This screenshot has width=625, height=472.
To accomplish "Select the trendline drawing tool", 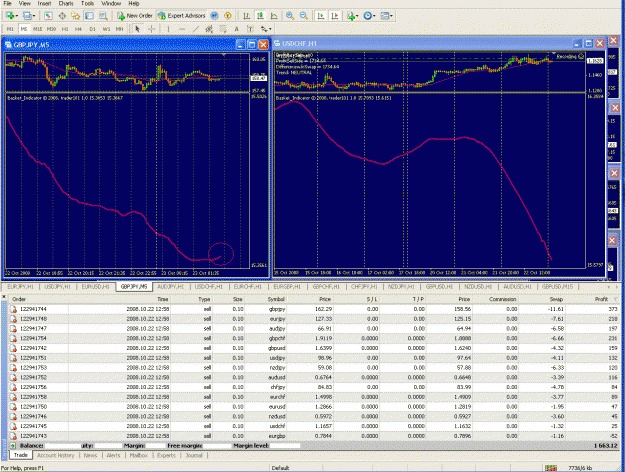I will [195, 29].
